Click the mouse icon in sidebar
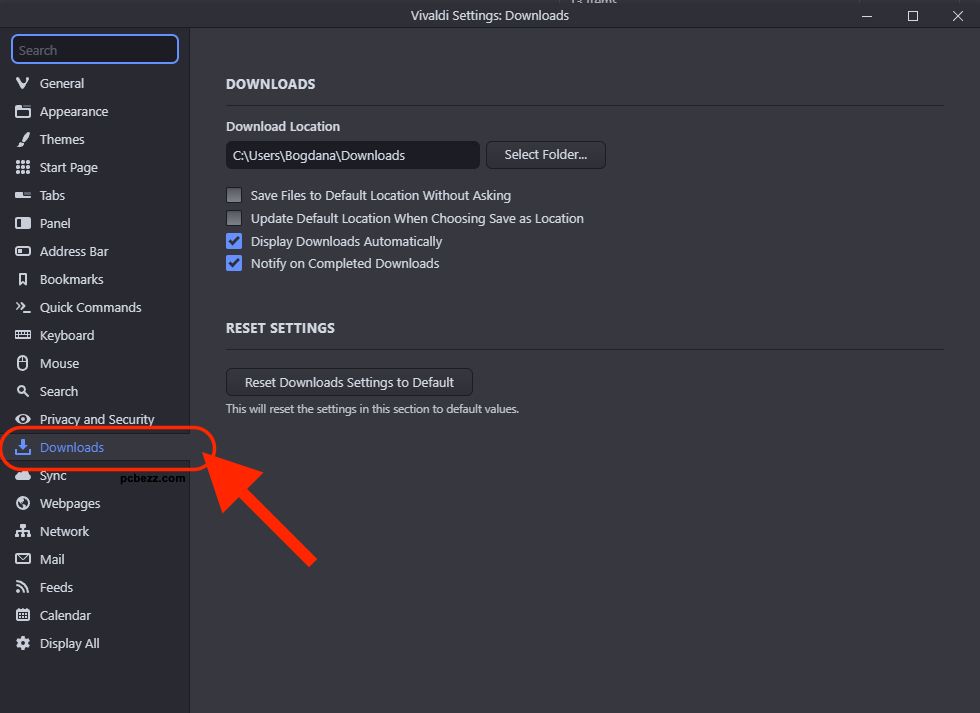 click(22, 363)
